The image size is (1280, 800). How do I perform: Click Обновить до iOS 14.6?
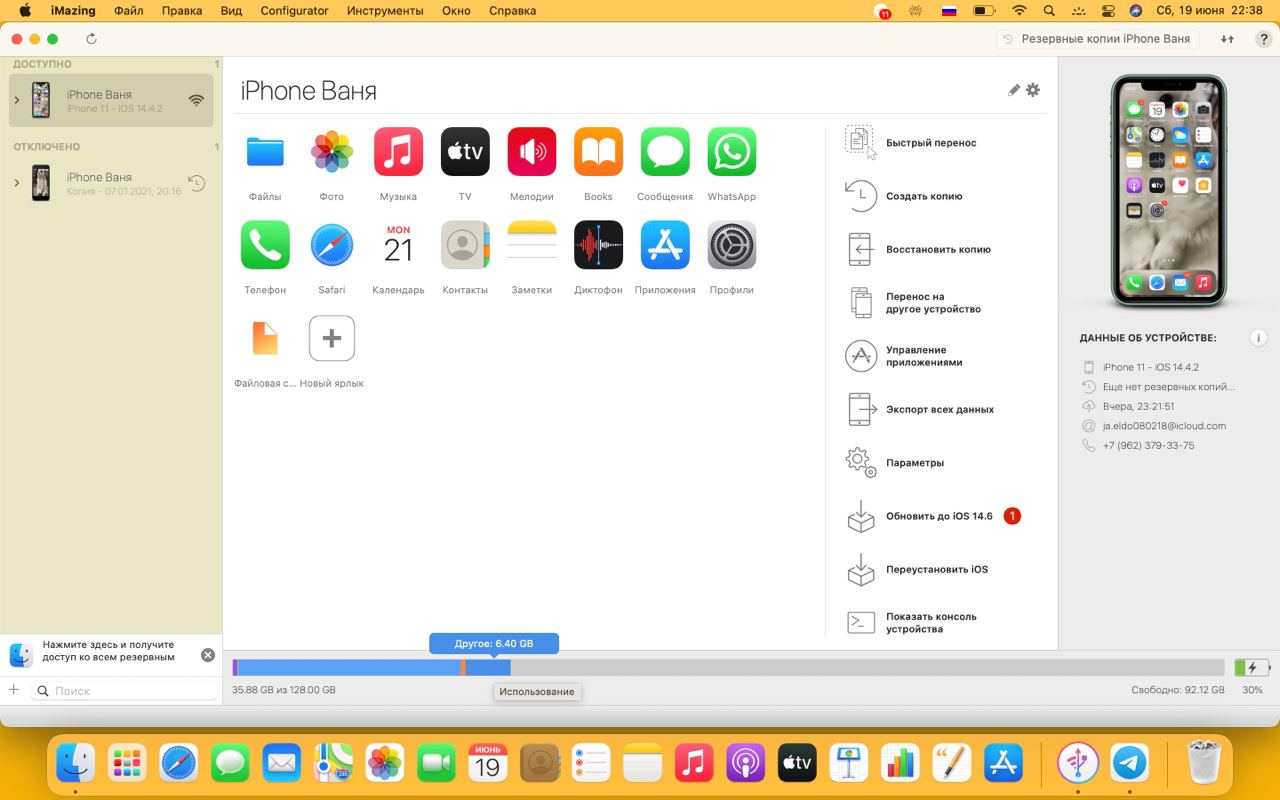click(939, 516)
